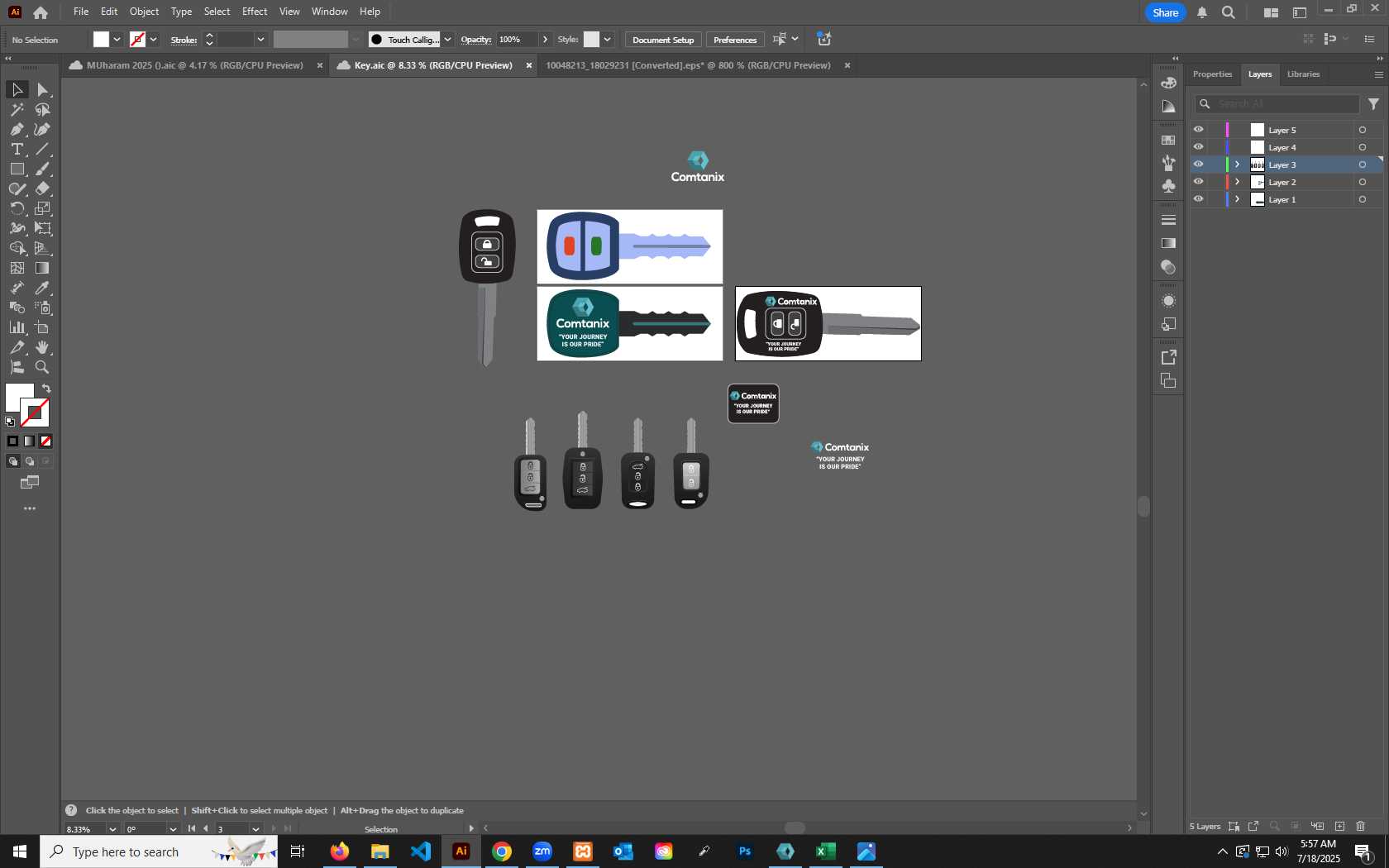Viewport: 1389px width, 868px height.
Task: Toggle Layer 1 visibility eye
Action: click(x=1198, y=199)
